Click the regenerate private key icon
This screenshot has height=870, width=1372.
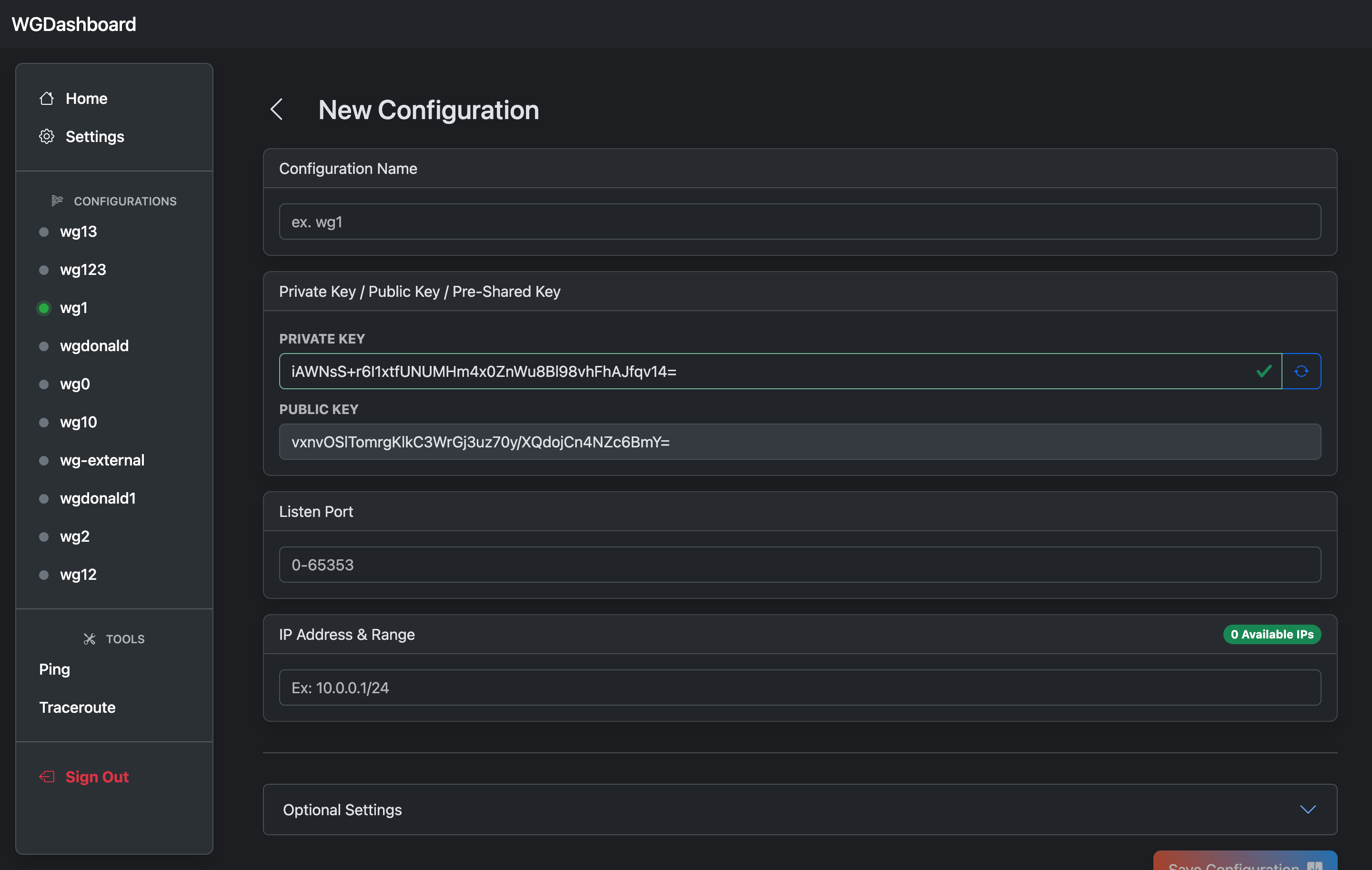pos(1301,371)
